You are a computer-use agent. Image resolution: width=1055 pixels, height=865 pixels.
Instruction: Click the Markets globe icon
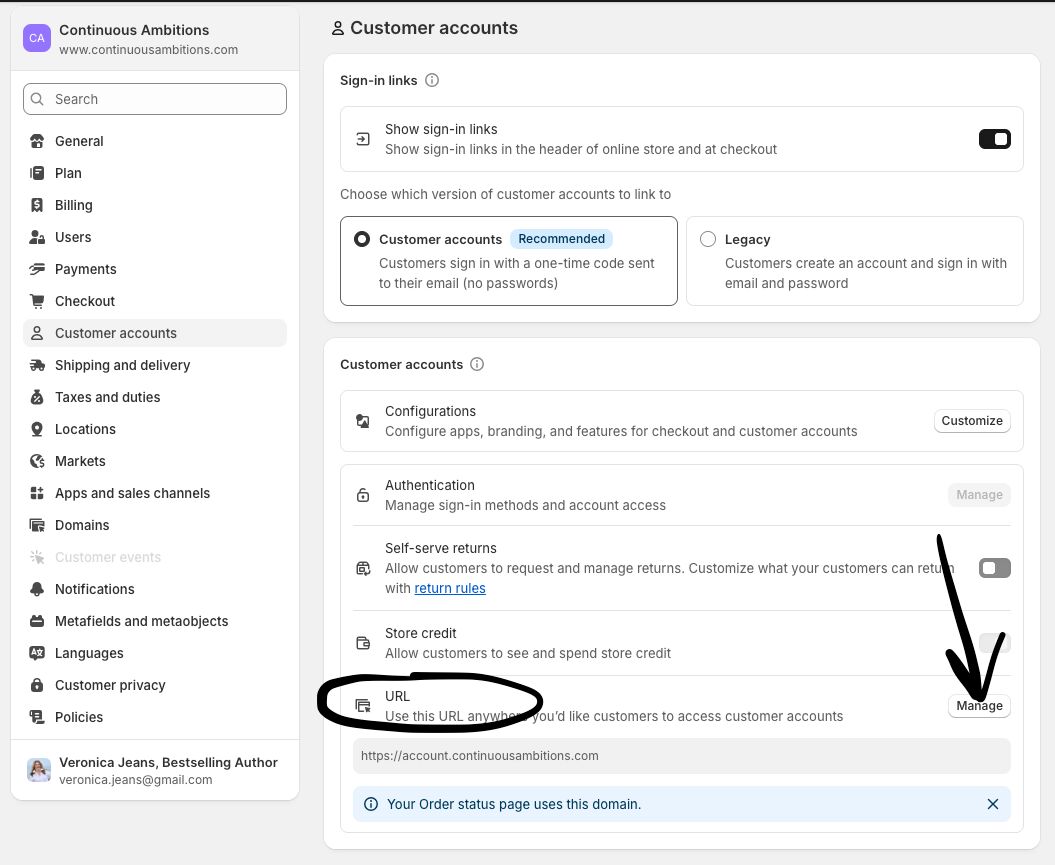(x=37, y=461)
